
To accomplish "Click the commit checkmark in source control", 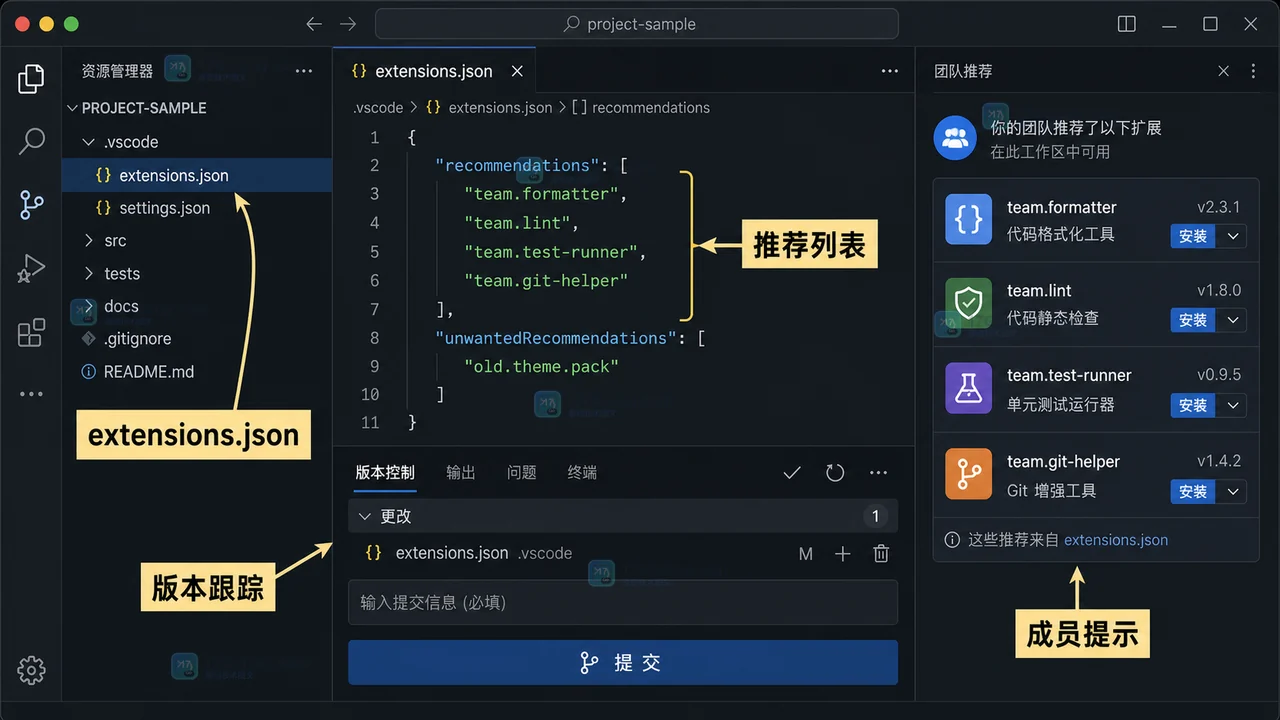I will click(x=792, y=473).
